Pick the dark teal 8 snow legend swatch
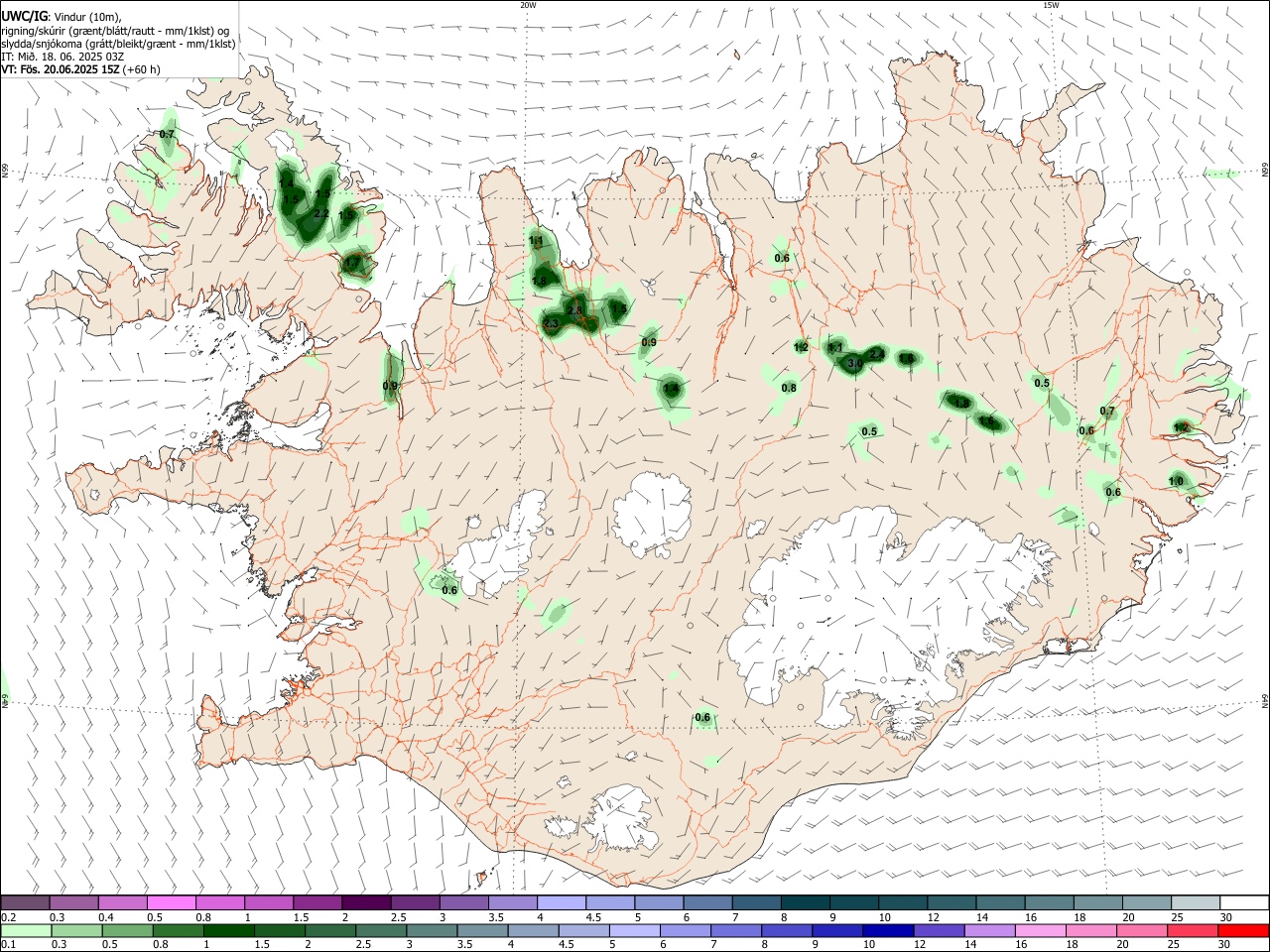Screen dimensions: 1270x952 coord(806,903)
